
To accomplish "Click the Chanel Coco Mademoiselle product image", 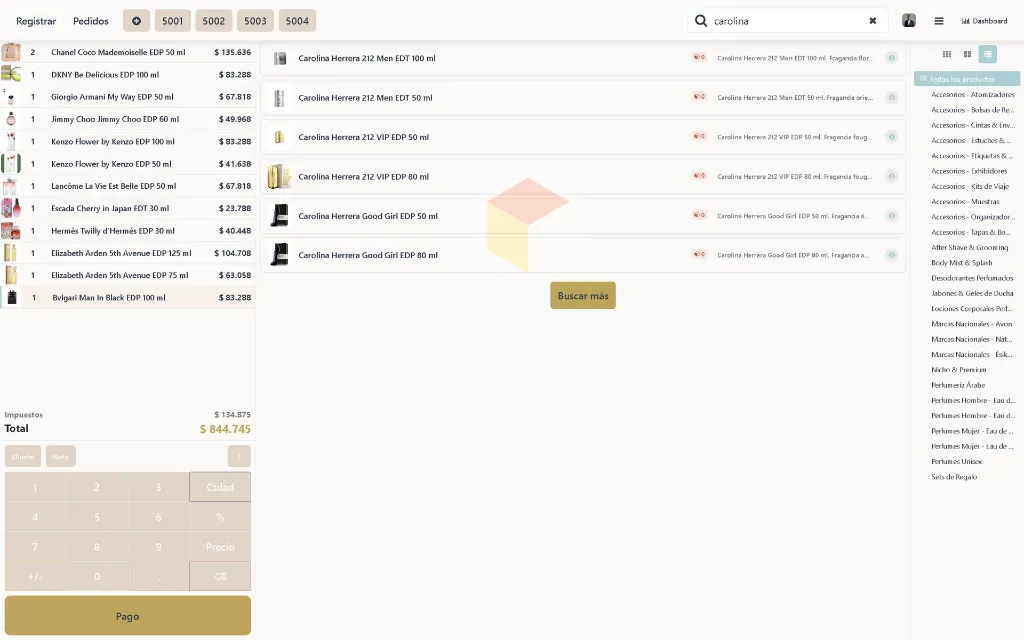I will pyautogui.click(x=10, y=52).
